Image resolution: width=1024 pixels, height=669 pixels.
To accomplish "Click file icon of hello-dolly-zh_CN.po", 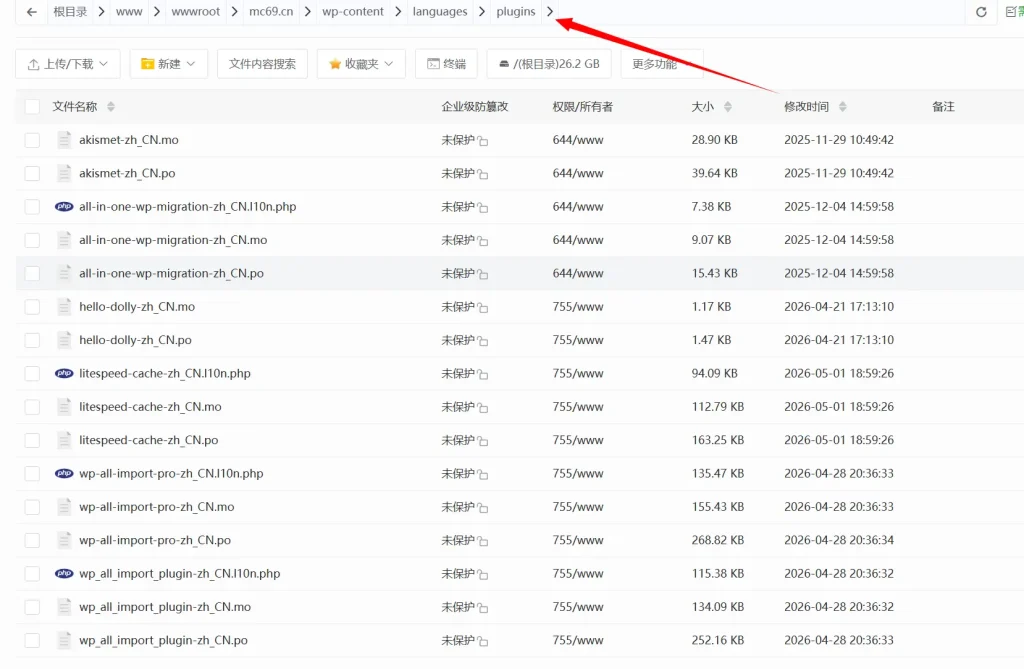I will point(64,340).
